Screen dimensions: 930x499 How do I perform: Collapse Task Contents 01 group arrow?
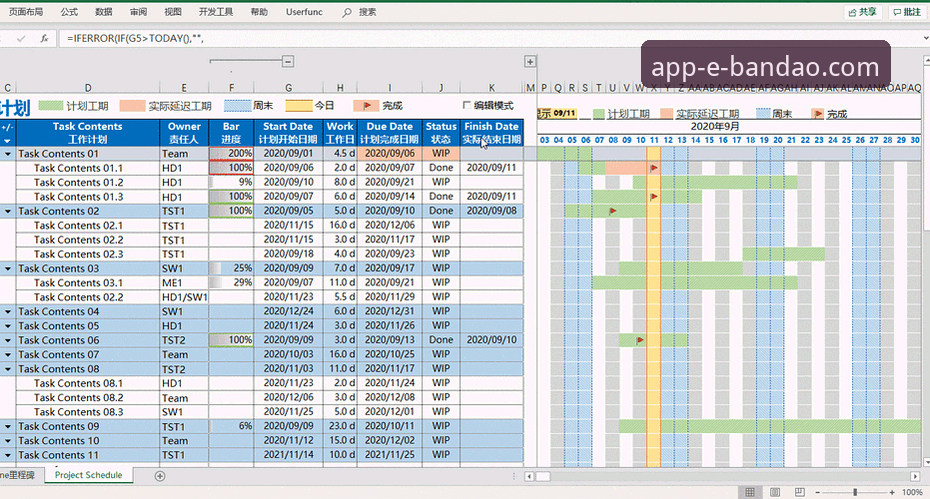[8, 154]
